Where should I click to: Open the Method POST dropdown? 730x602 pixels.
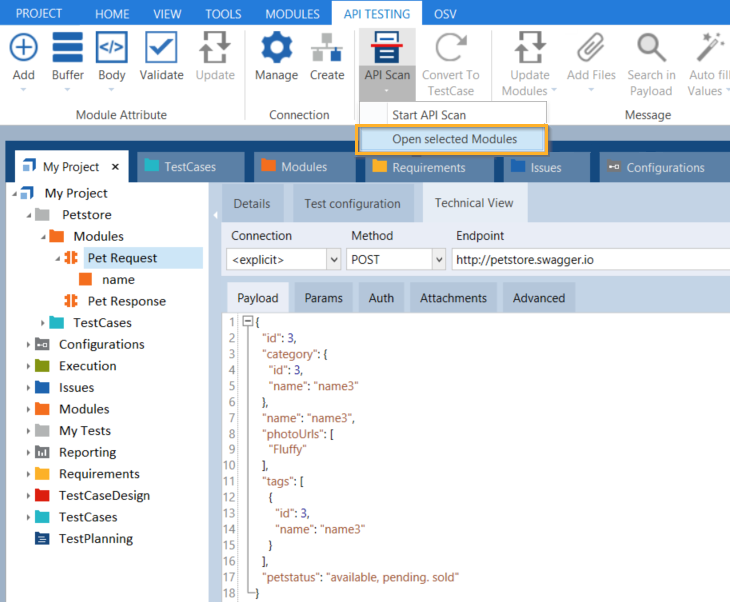click(438, 260)
